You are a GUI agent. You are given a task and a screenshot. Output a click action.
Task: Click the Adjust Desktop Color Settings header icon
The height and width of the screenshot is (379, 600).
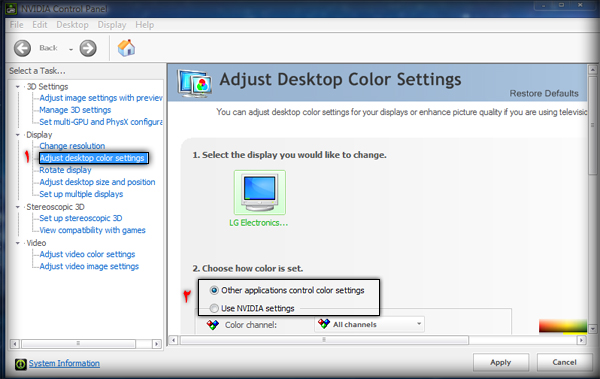(194, 82)
